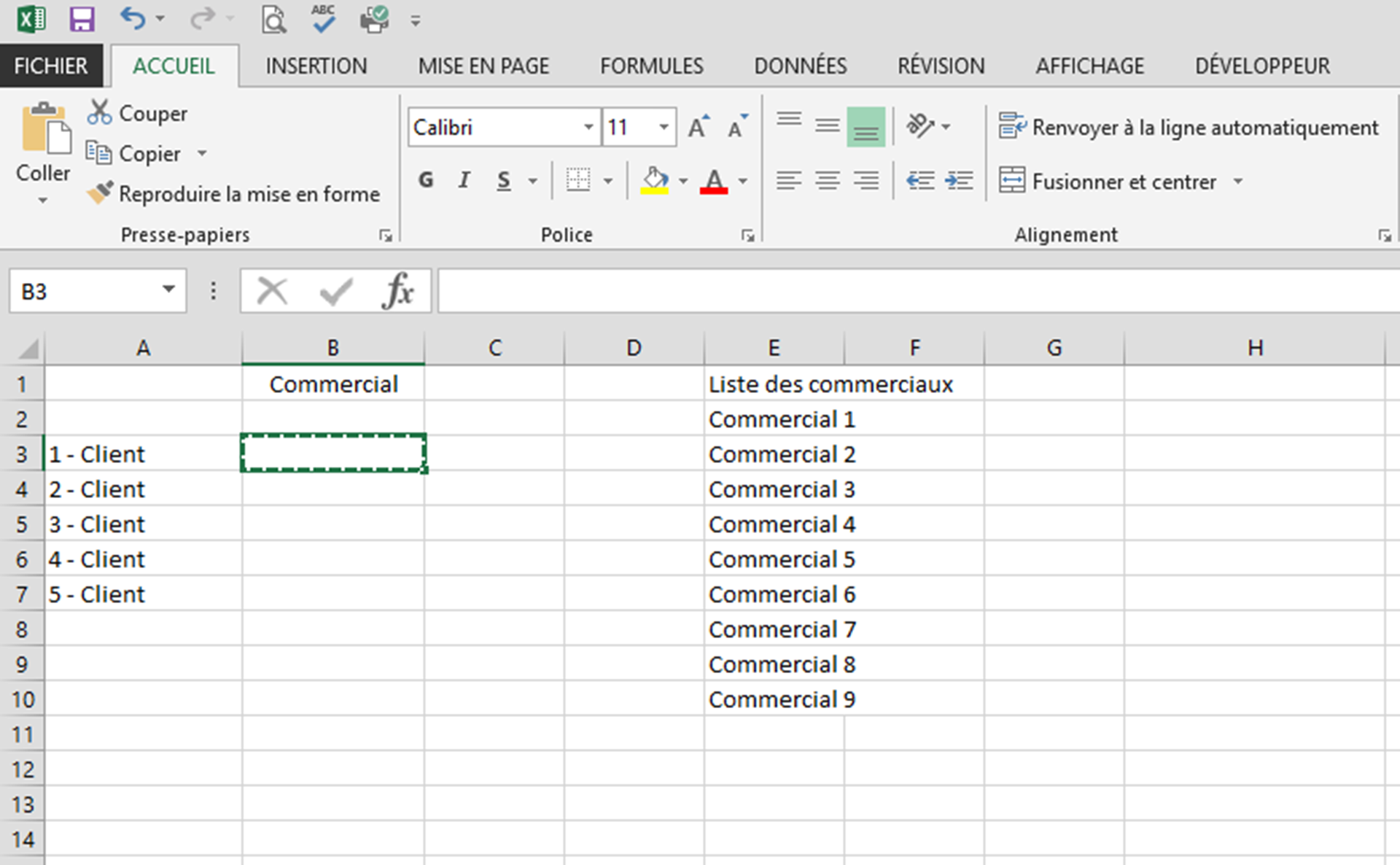Center text horizontally icon
1400x865 pixels.
(828, 180)
